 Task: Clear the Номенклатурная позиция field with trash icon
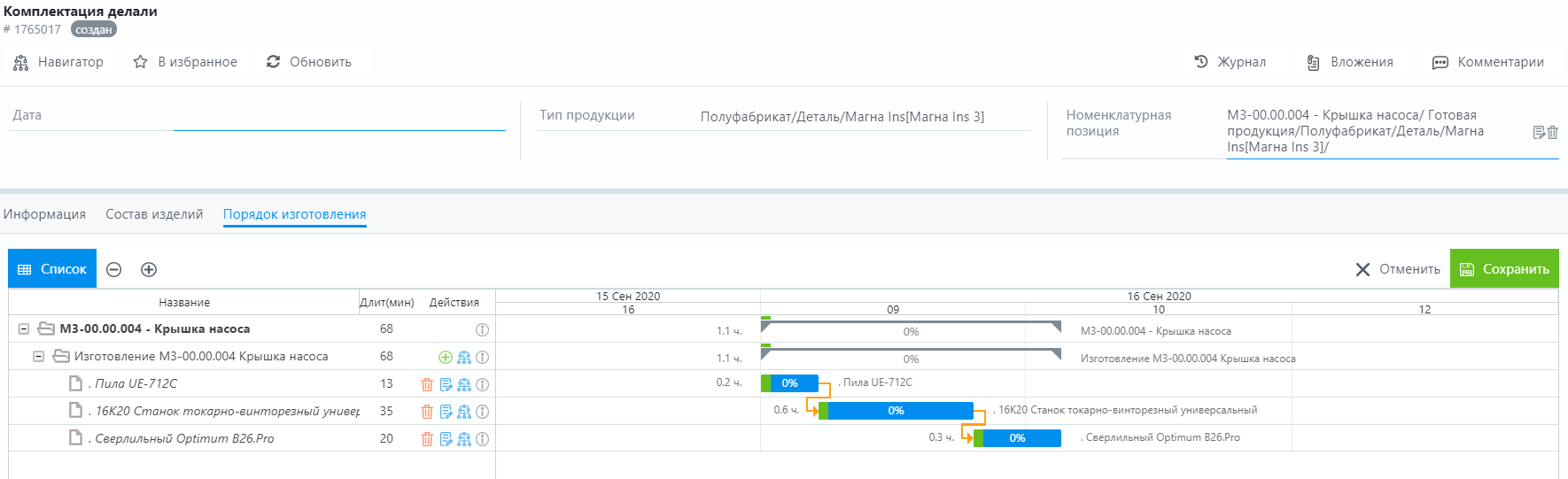(x=1552, y=132)
